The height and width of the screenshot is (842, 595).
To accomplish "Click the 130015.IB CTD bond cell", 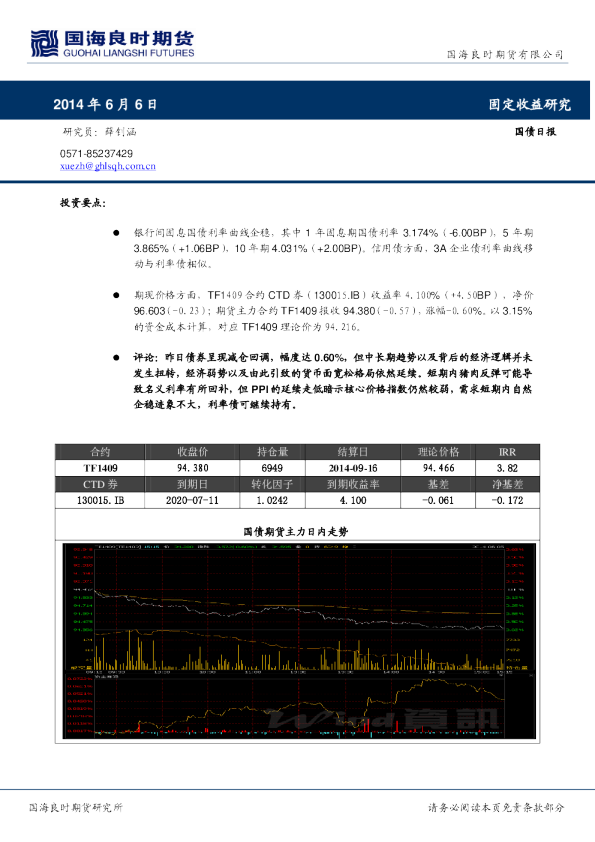I will click(100, 500).
